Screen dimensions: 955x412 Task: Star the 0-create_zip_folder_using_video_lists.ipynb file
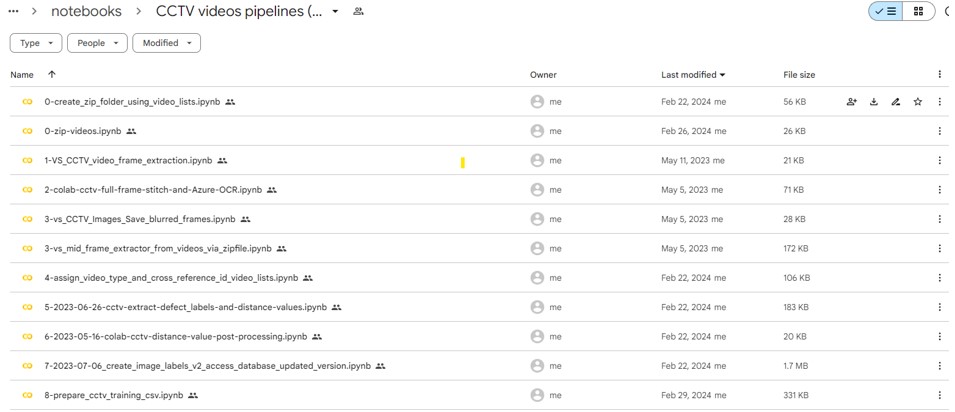point(917,102)
